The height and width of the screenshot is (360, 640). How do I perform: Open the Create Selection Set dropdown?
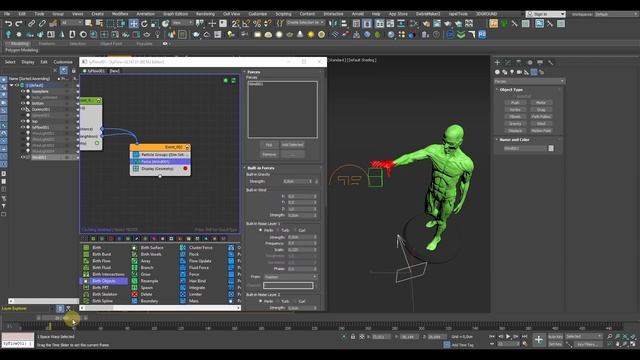(305, 22)
